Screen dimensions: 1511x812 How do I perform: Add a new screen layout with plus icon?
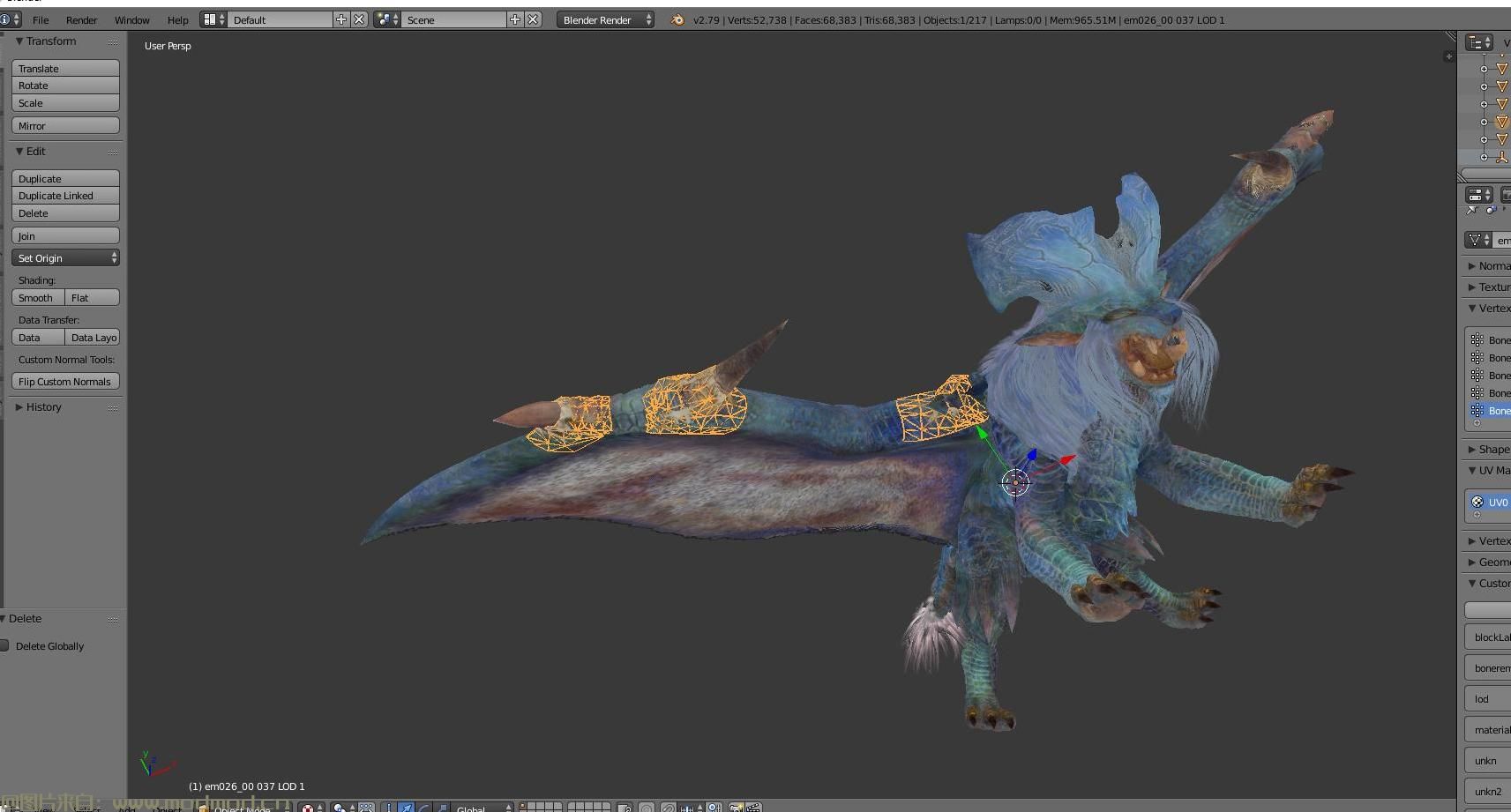coord(341,19)
